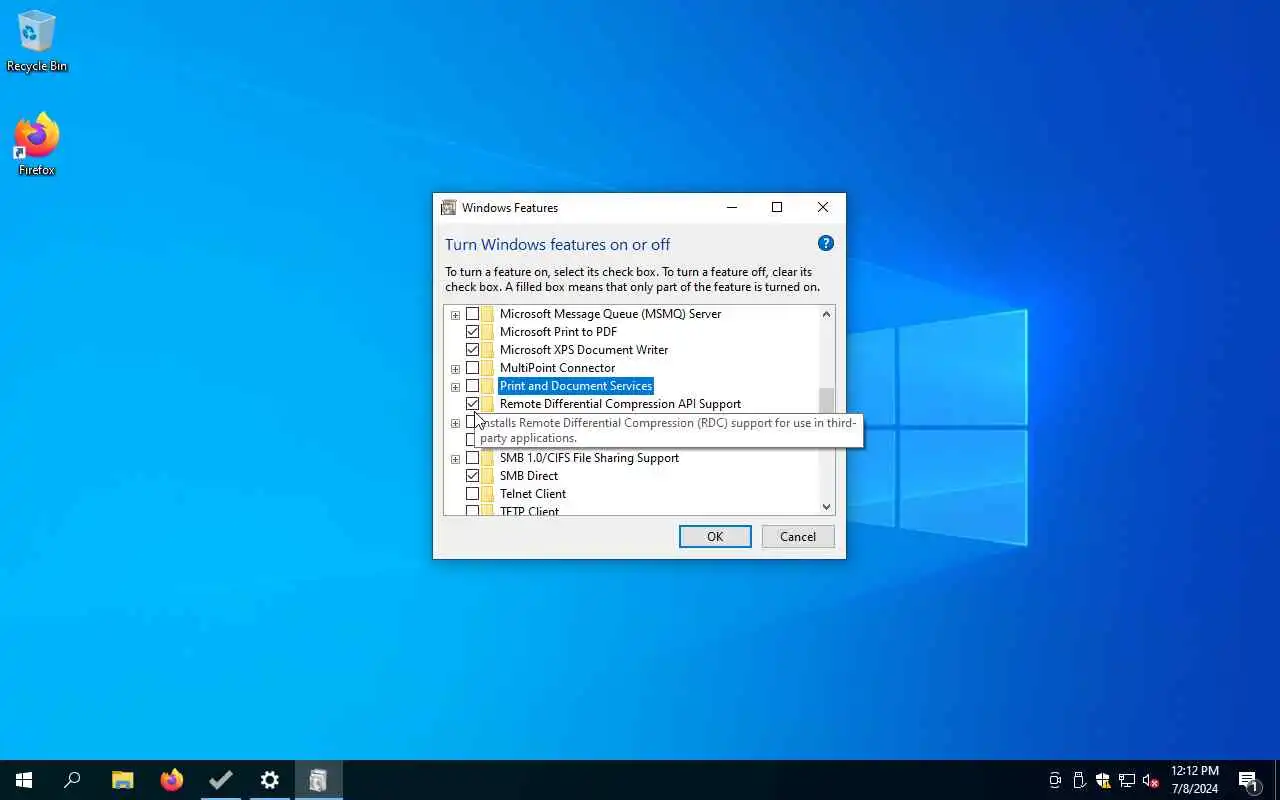The image size is (1280, 800).
Task: Open Windows Security tray icon
Action: pos(1103,780)
